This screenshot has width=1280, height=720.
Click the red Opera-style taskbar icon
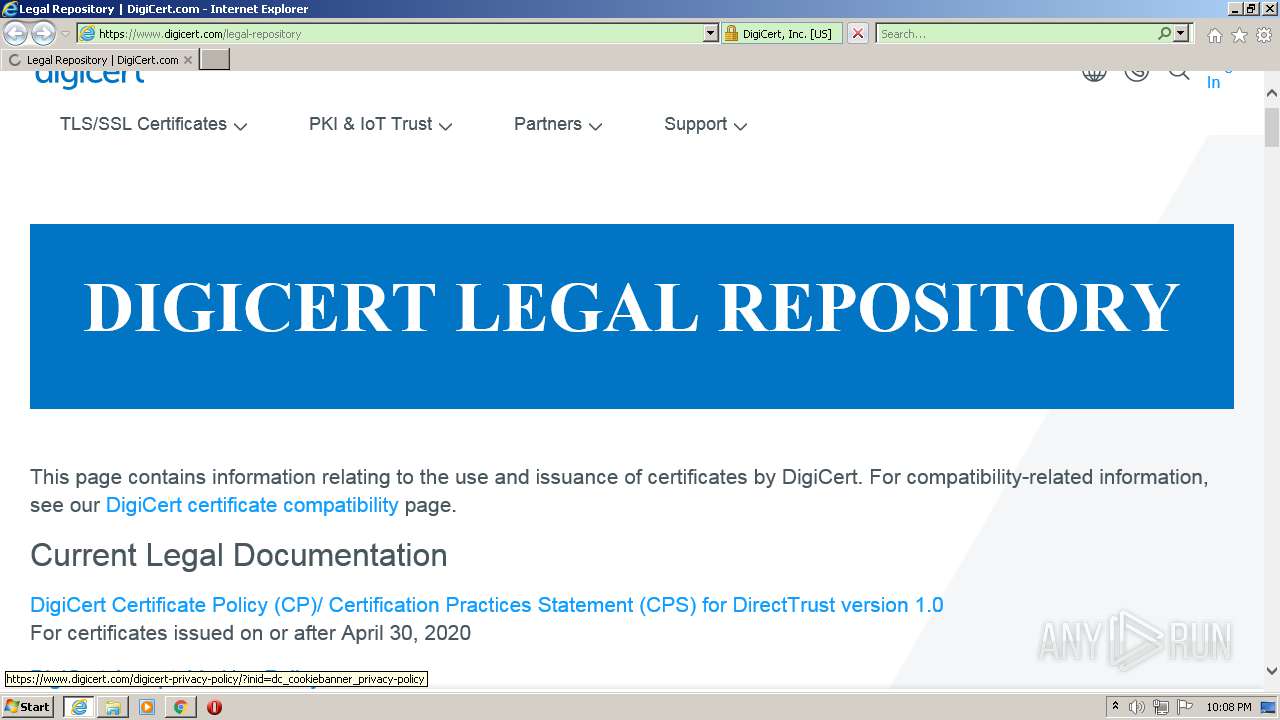pos(214,707)
